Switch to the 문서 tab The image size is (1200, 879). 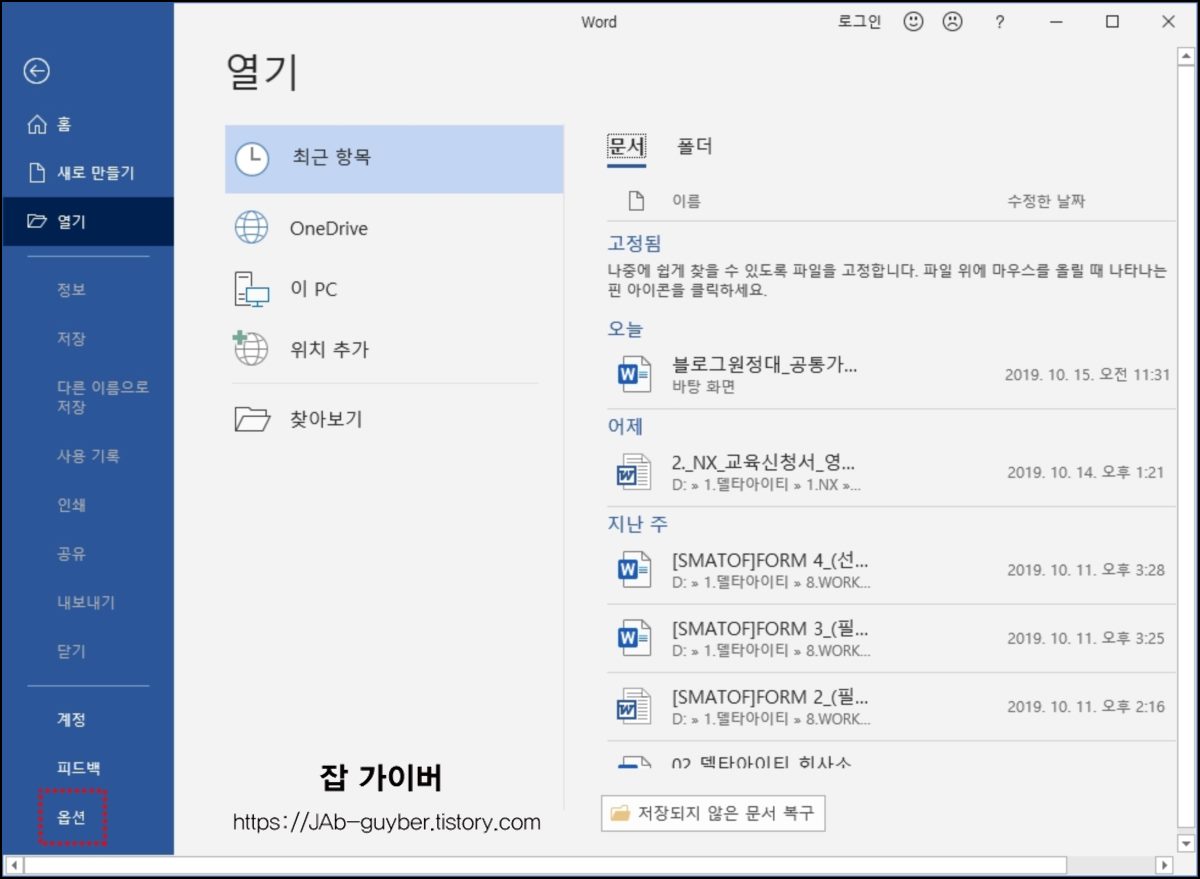pyautogui.click(x=627, y=146)
